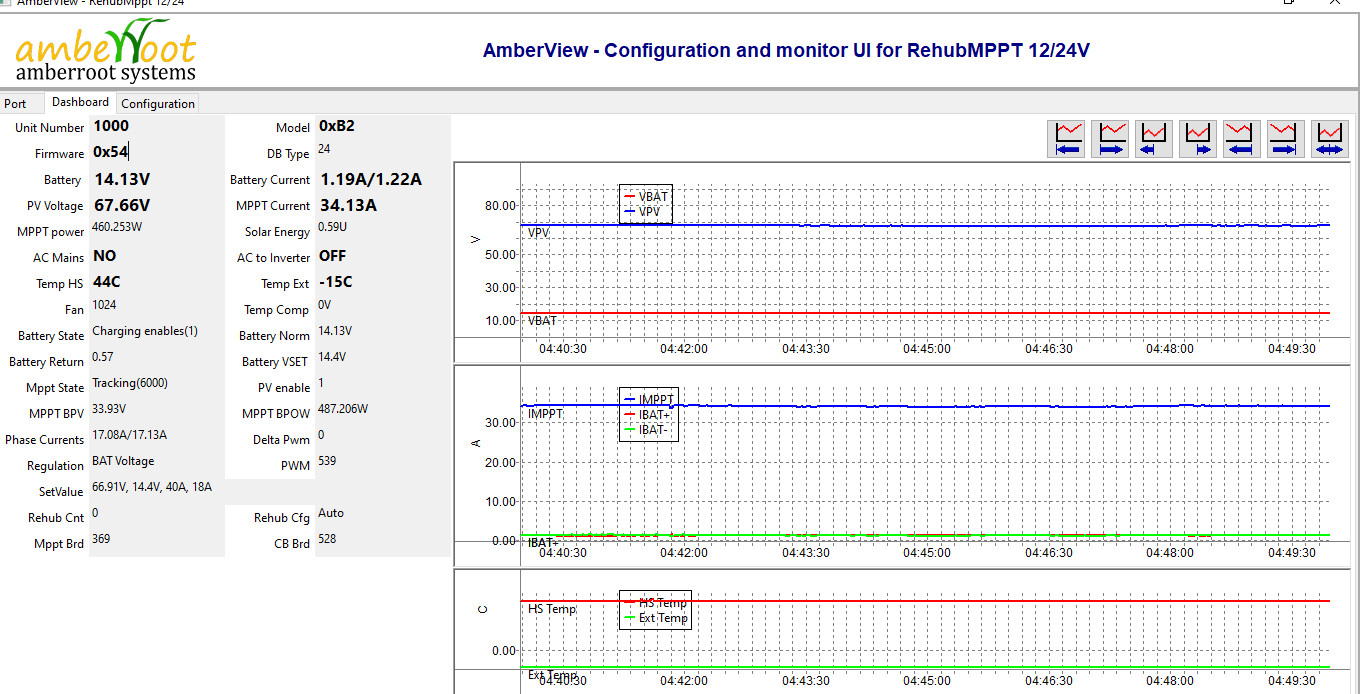Image resolution: width=1360 pixels, height=694 pixels.
Task: Click SetValue text 66.91V, 14.4V, 40A, 18A
Action: pyautogui.click(x=152, y=487)
